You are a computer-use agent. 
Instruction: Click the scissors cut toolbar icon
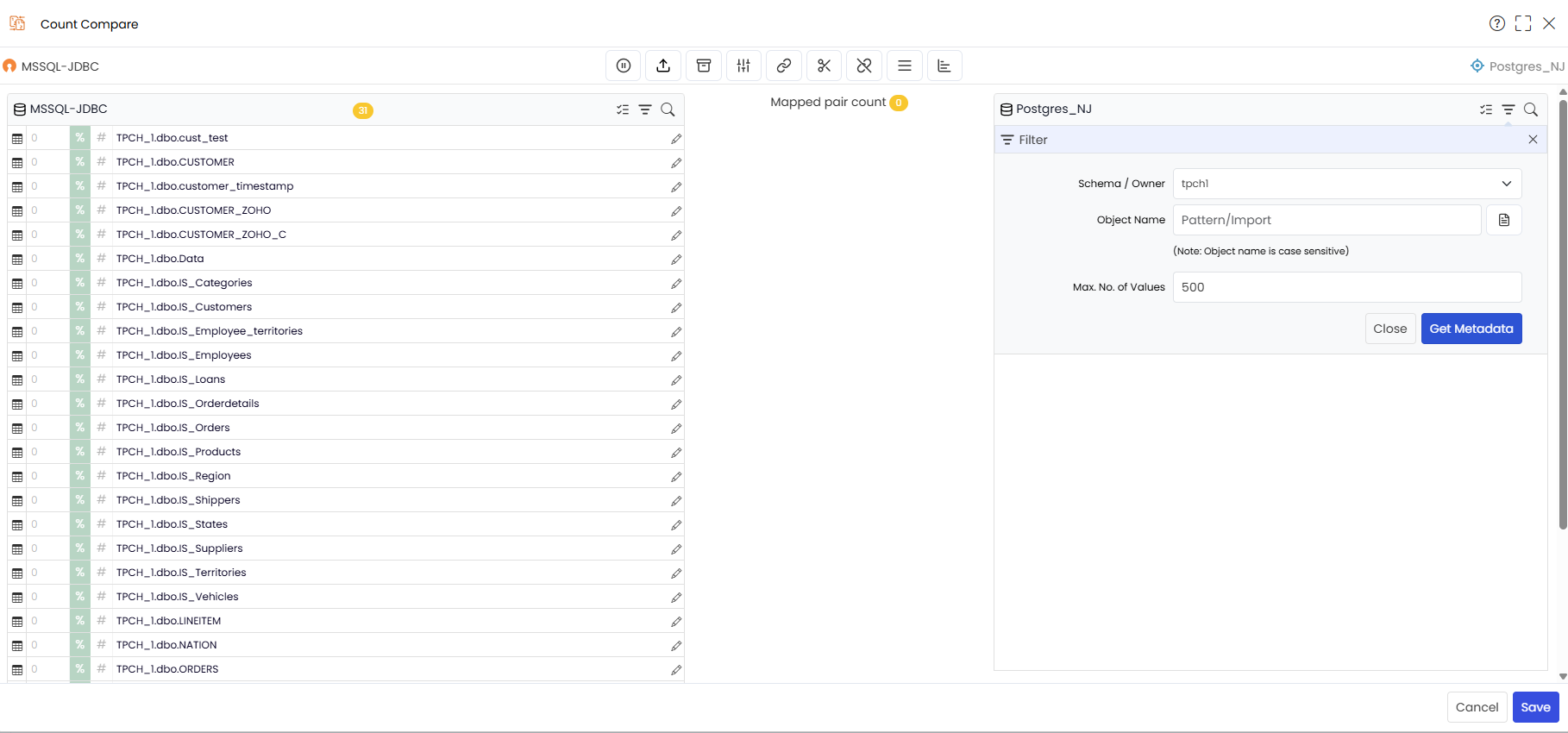pyautogui.click(x=824, y=66)
